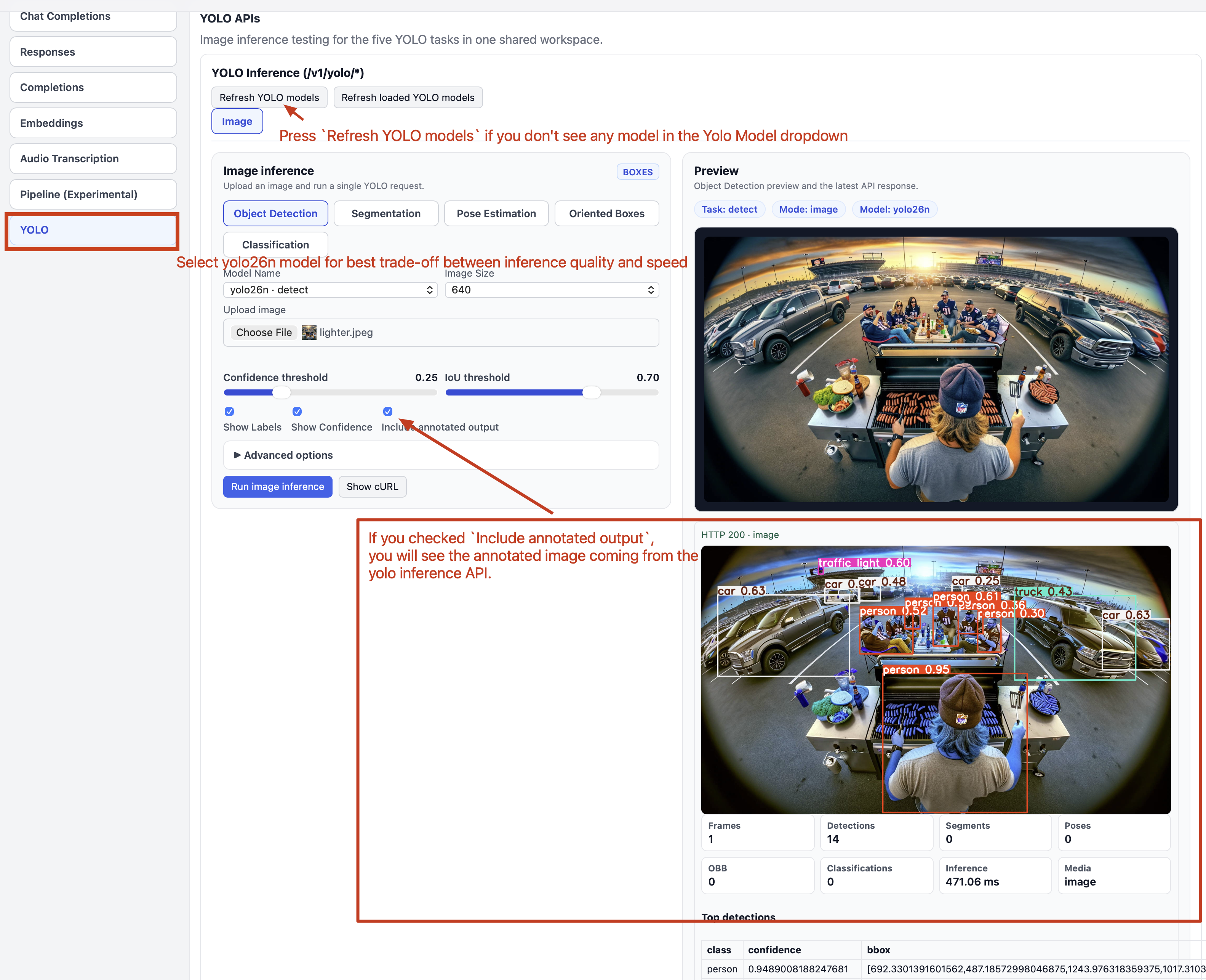Click the Confidence threshold 0.25 value

[426, 378]
